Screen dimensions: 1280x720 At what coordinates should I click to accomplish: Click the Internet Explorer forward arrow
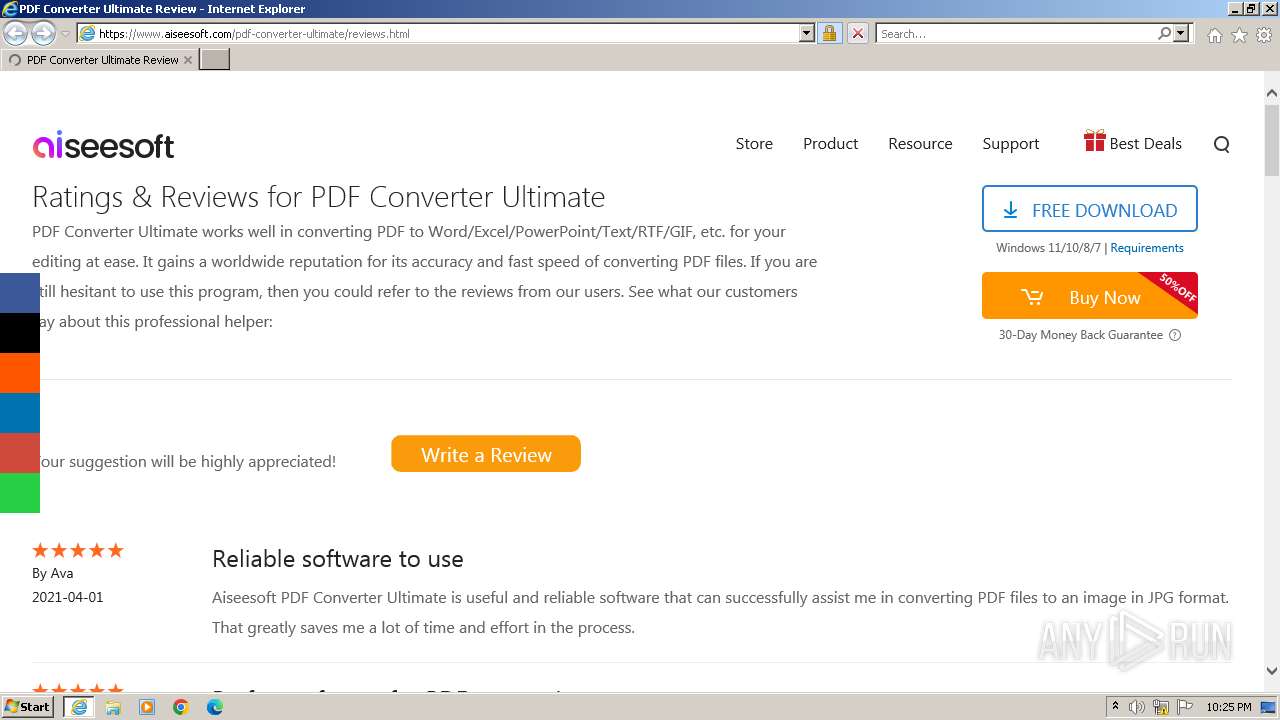(x=43, y=34)
